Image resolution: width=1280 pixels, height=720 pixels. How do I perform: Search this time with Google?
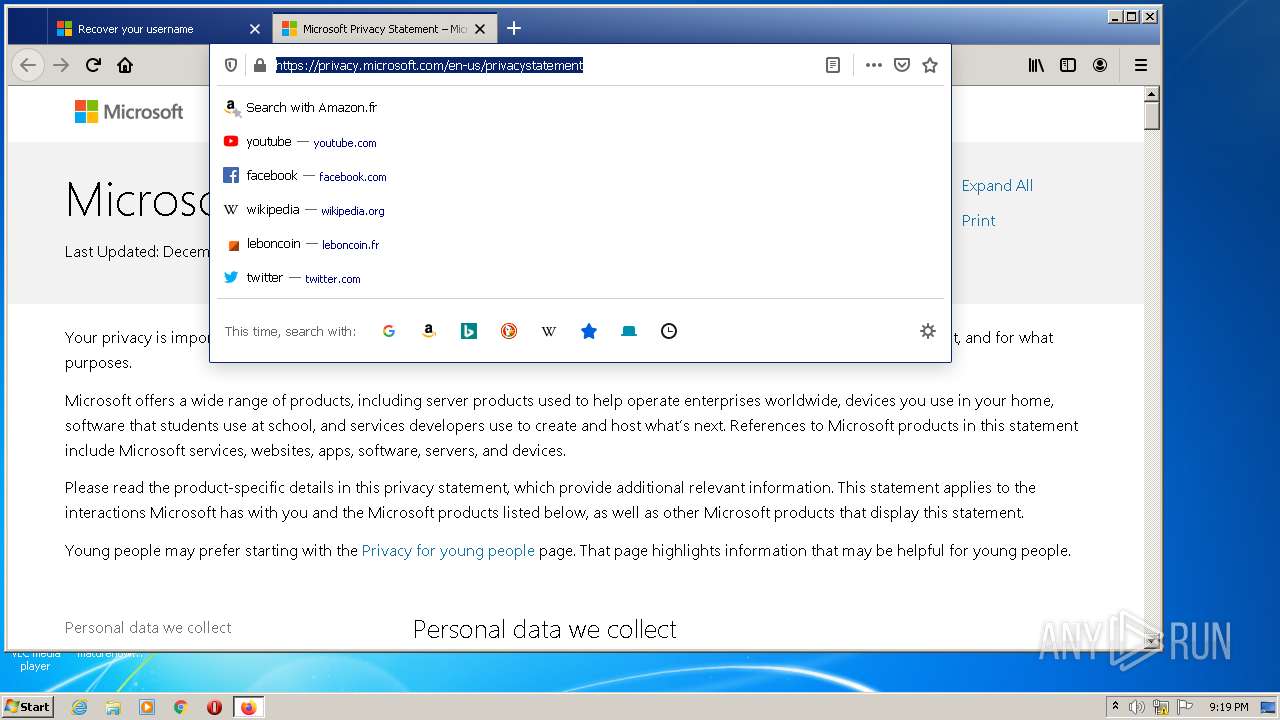click(x=389, y=331)
